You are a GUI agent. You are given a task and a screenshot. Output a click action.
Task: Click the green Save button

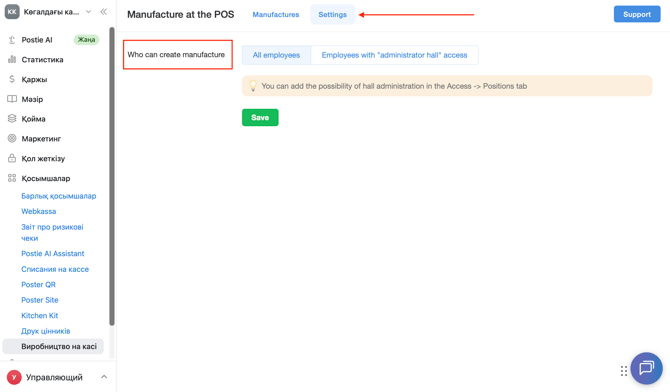point(260,118)
